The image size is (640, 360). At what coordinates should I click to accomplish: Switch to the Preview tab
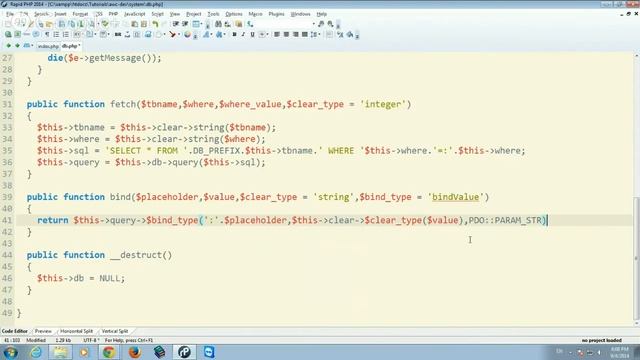[x=43, y=331]
